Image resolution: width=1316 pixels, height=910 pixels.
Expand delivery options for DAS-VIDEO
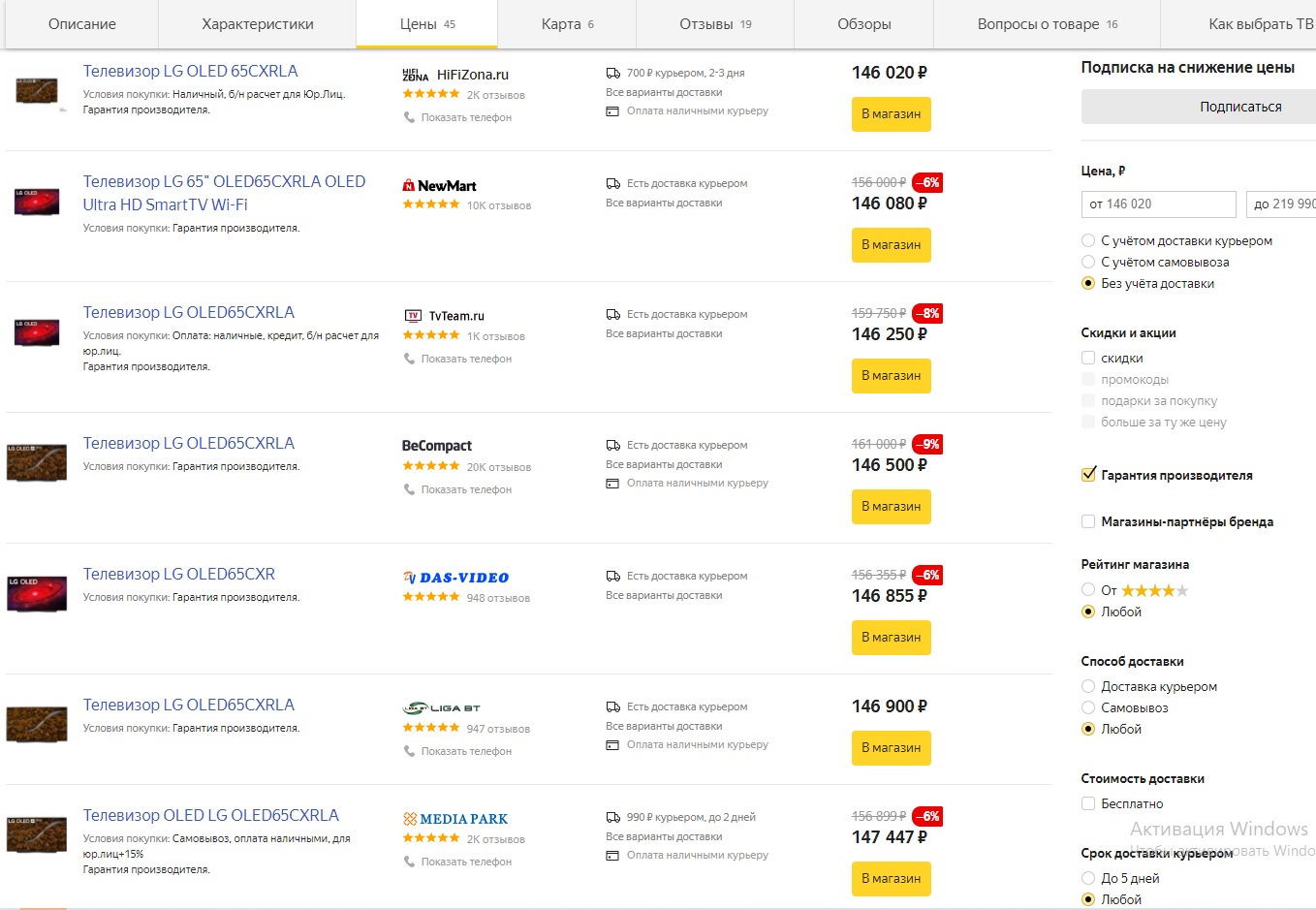664,595
